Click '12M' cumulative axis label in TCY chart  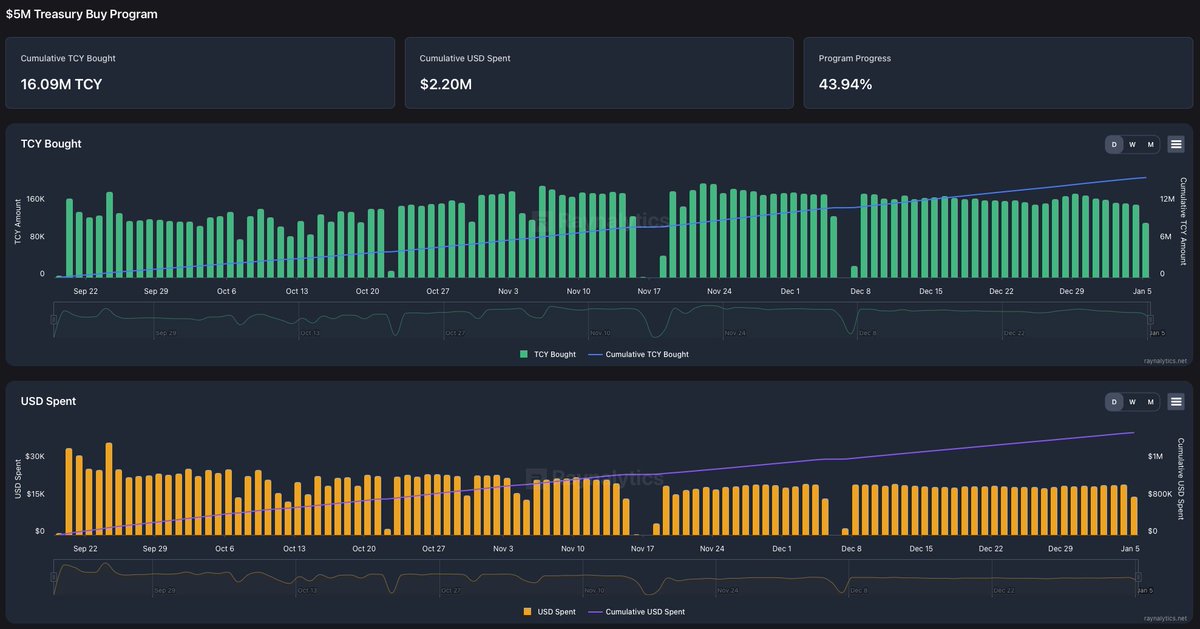coord(1167,199)
